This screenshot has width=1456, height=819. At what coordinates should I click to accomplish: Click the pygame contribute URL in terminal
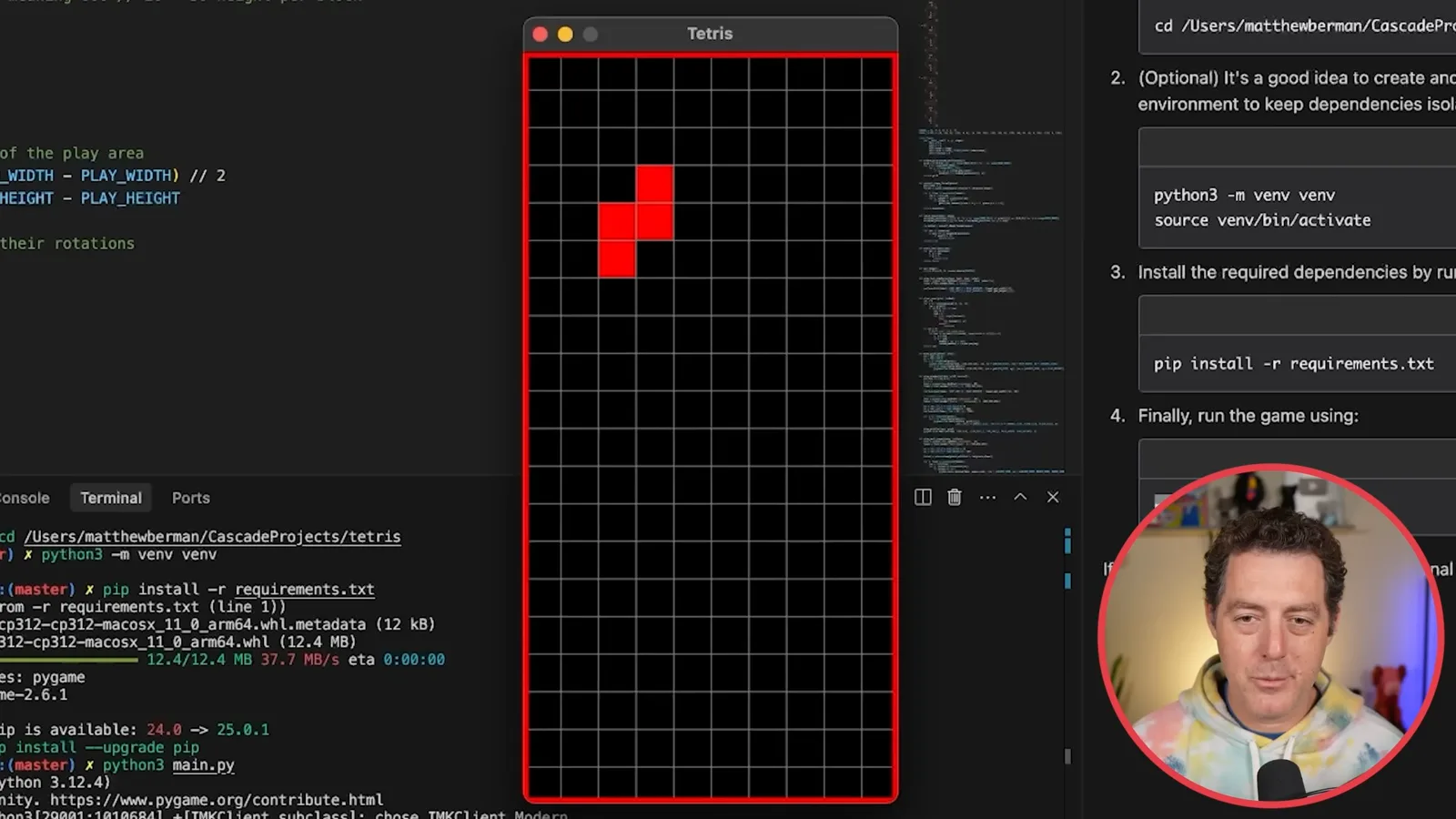(x=217, y=800)
